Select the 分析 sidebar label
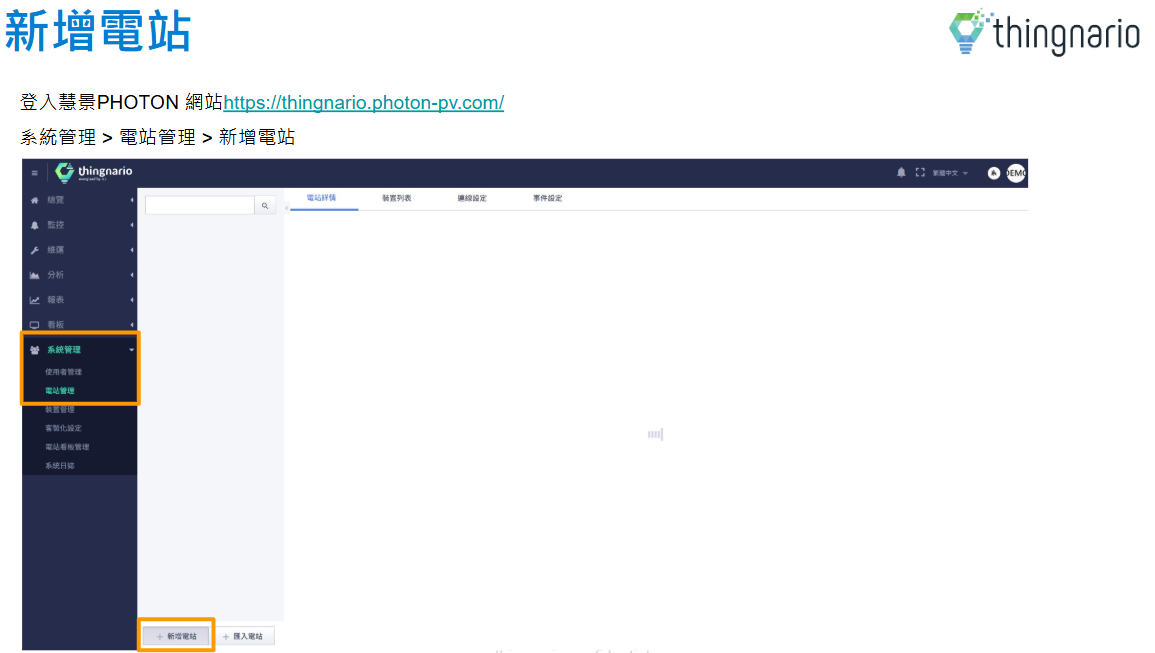 click(56, 275)
